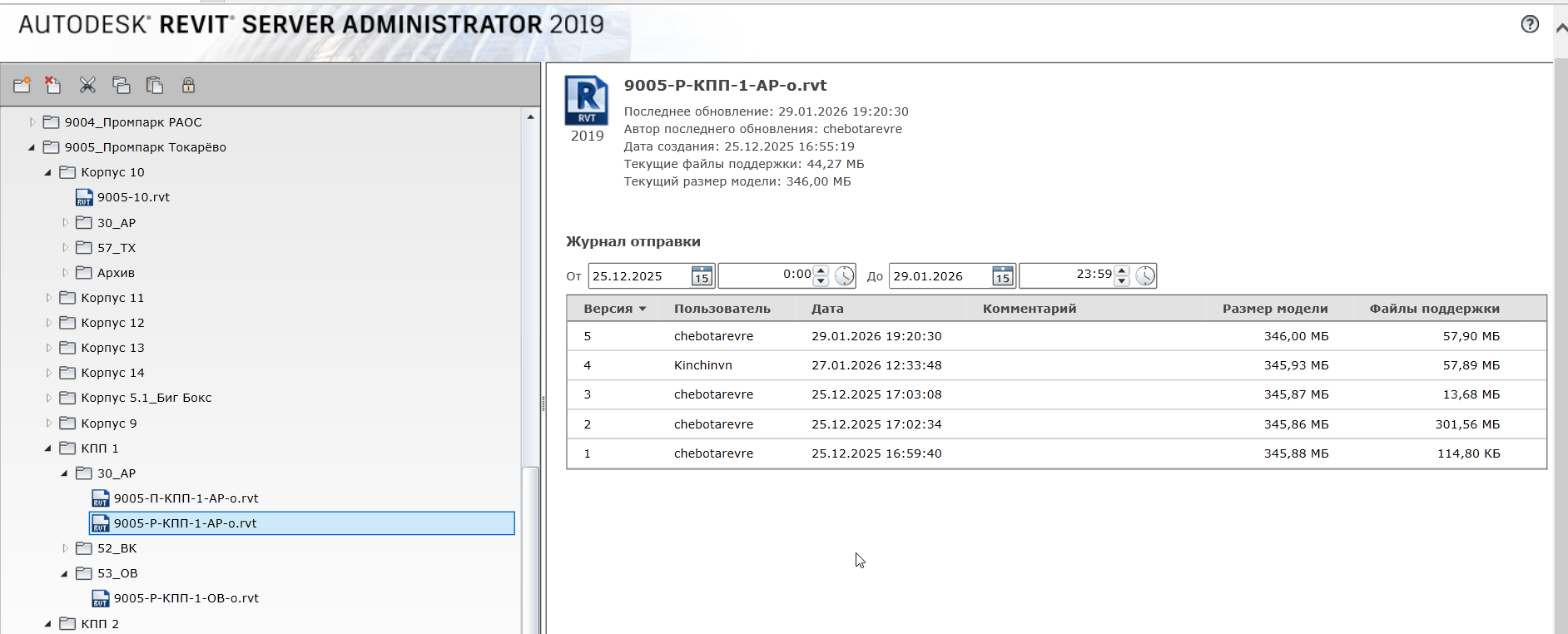1568x634 pixels.
Task: Select the 9005-10.rvt model
Action: (x=133, y=197)
